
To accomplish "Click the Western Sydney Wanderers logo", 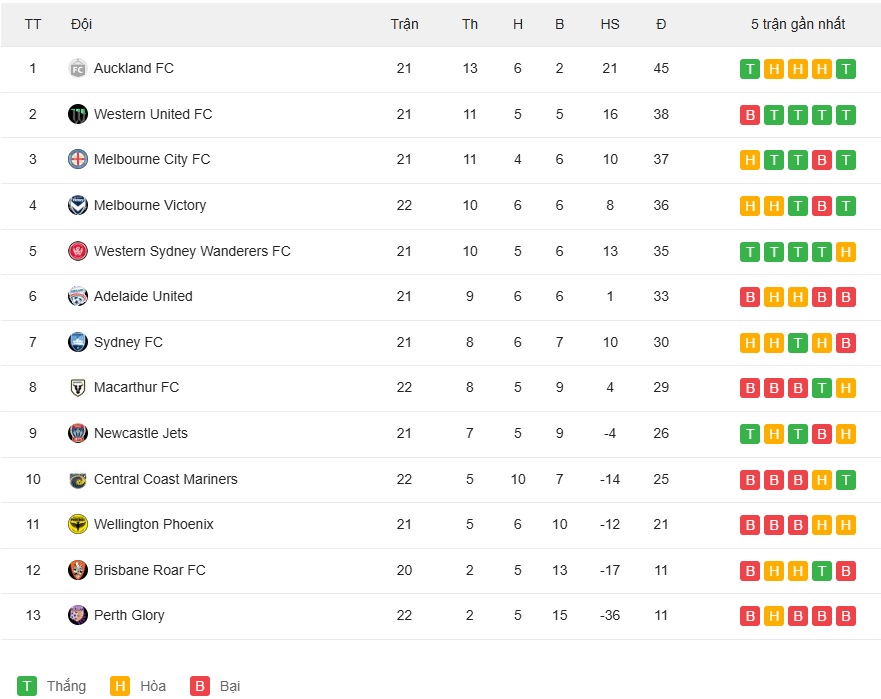I will 78,251.
